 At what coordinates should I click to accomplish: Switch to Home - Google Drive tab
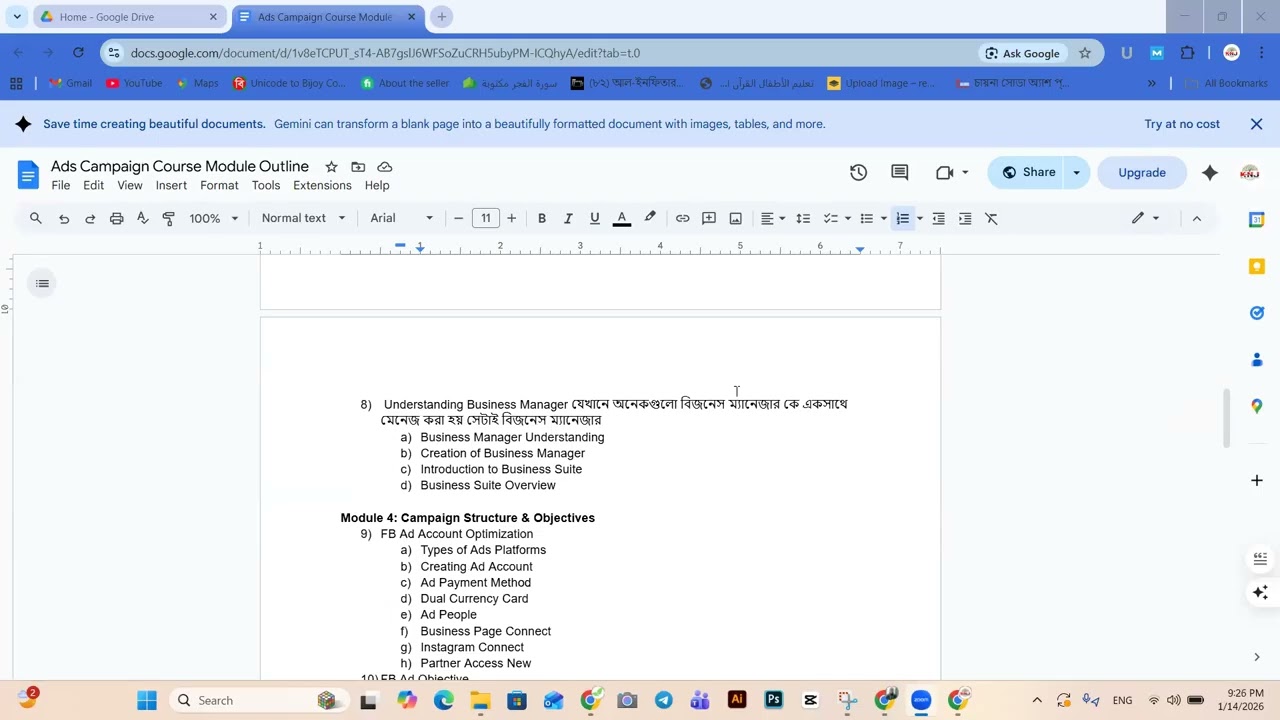coord(129,17)
